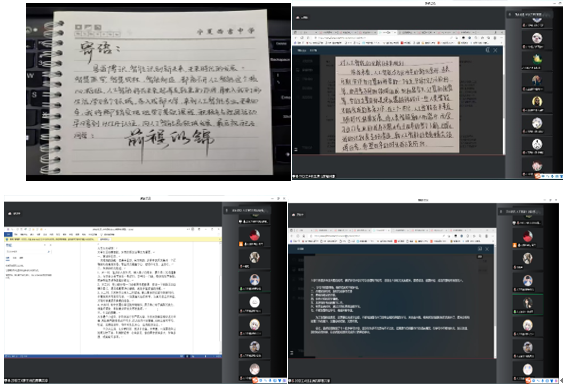The image size is (563, 388).
Task: Click the button on Word's yellow protected-view bar
Action: (x=104, y=239)
